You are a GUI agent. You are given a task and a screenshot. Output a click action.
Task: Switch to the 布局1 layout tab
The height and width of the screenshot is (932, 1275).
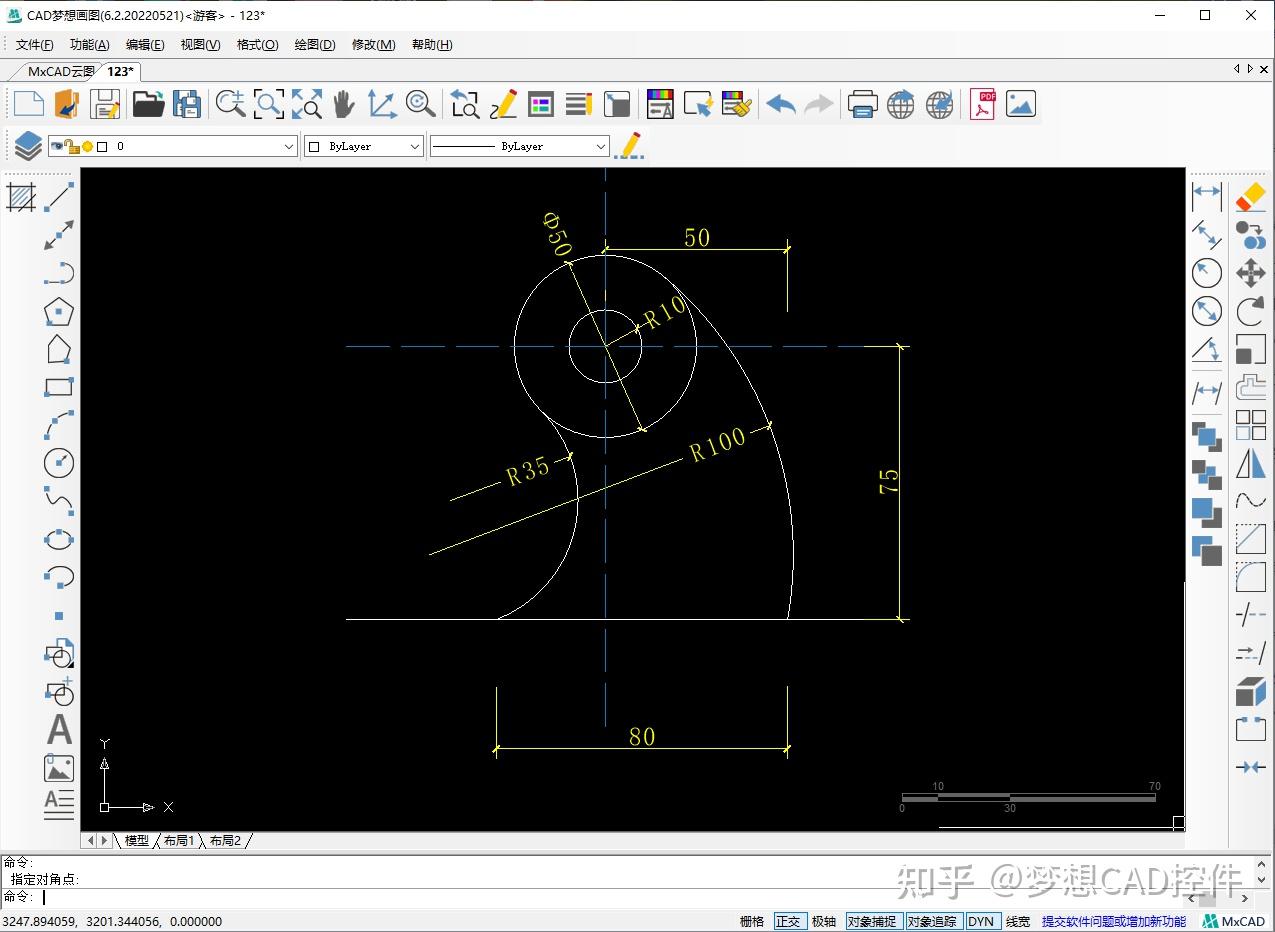[179, 841]
